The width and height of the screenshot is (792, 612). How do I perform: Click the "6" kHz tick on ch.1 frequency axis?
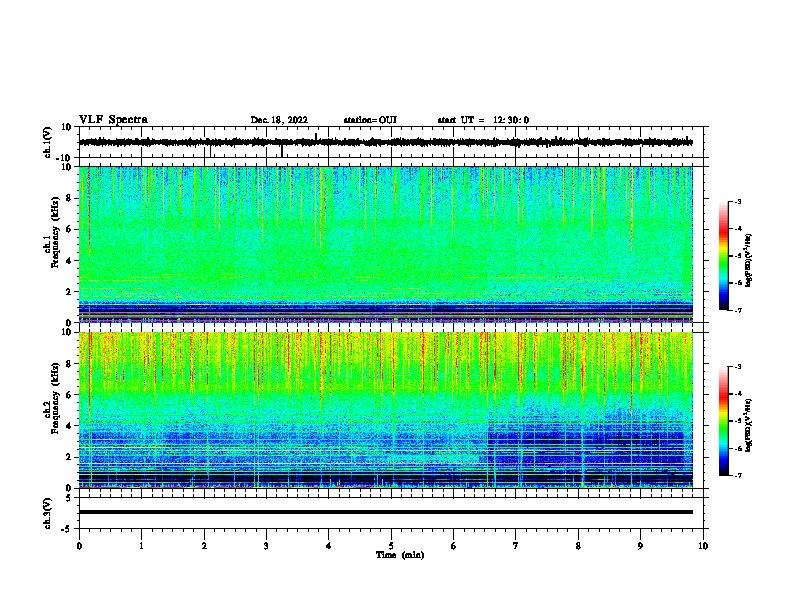click(69, 229)
